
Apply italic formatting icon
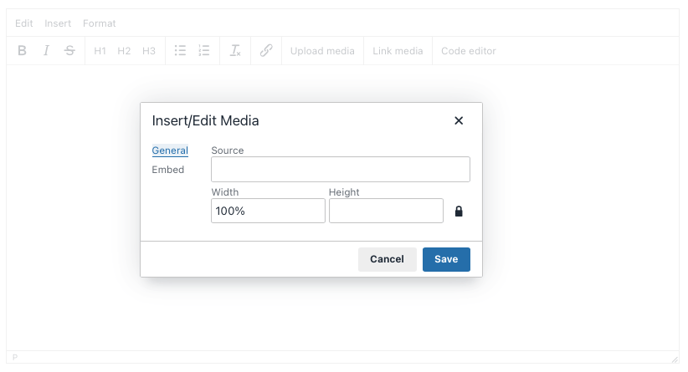click(46, 51)
